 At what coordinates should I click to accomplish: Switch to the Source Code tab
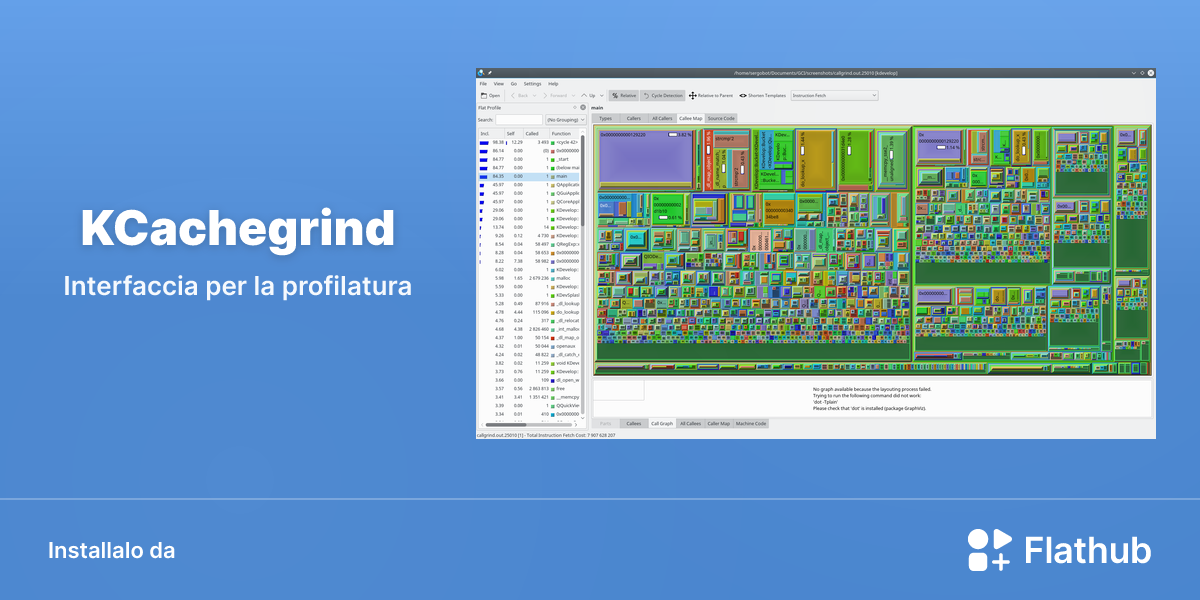[x=721, y=118]
